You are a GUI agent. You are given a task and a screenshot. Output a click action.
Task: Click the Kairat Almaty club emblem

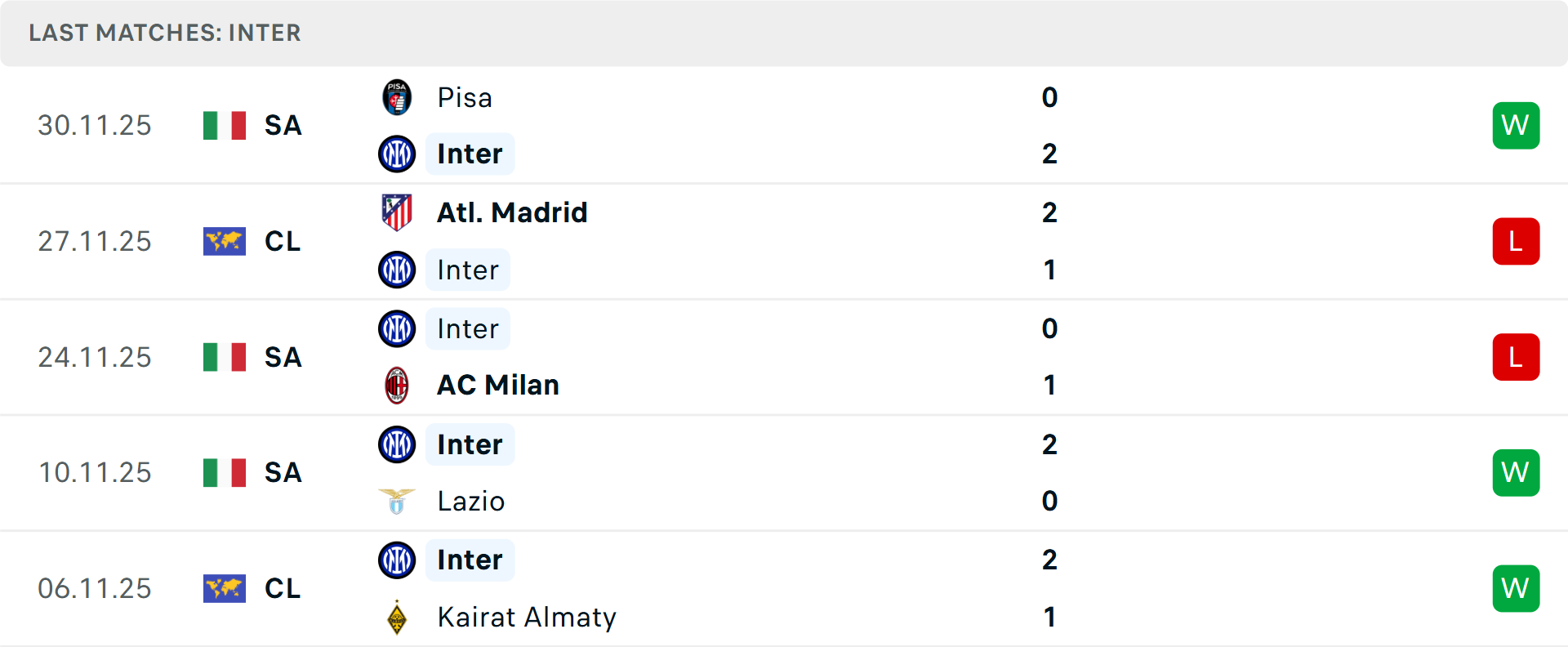coord(397,617)
